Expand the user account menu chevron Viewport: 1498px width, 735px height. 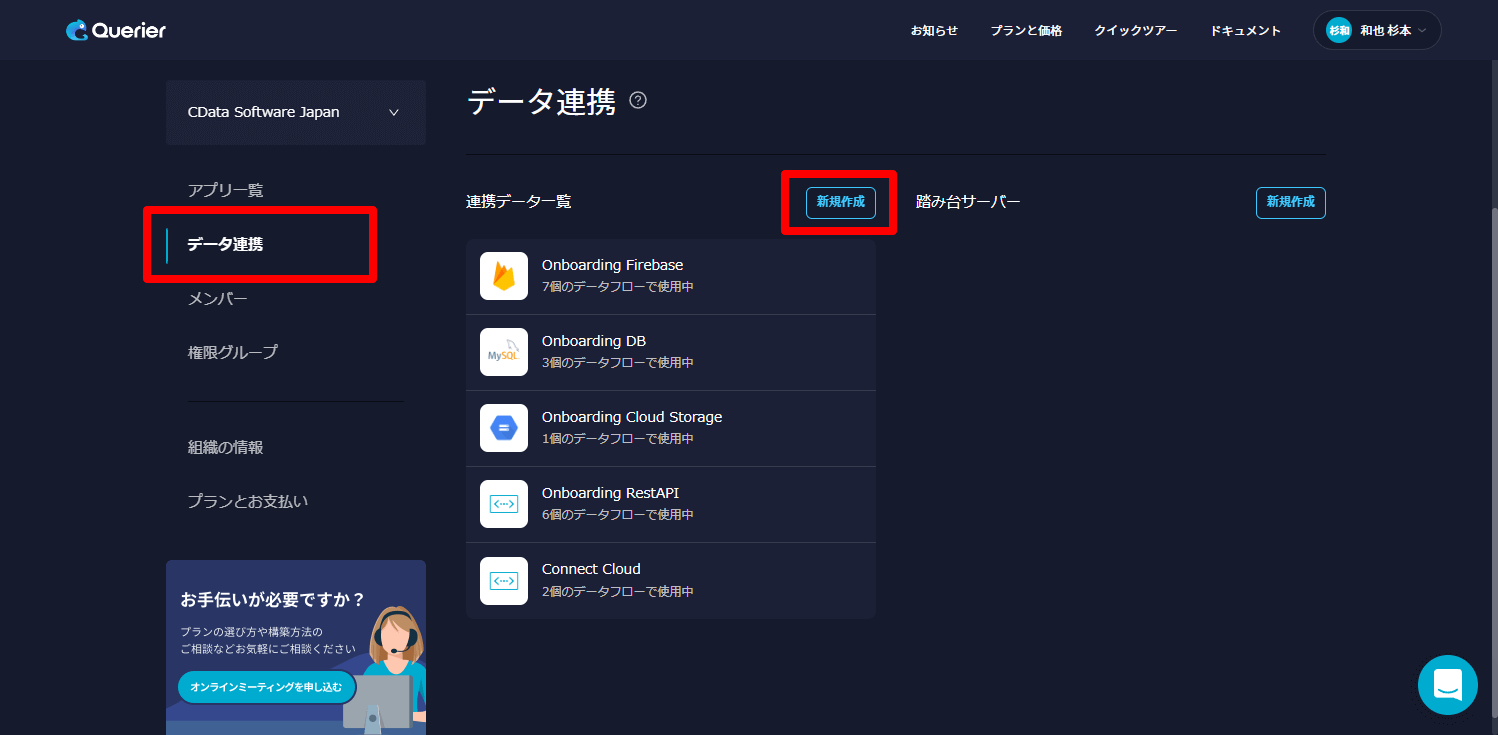[x=1422, y=31]
